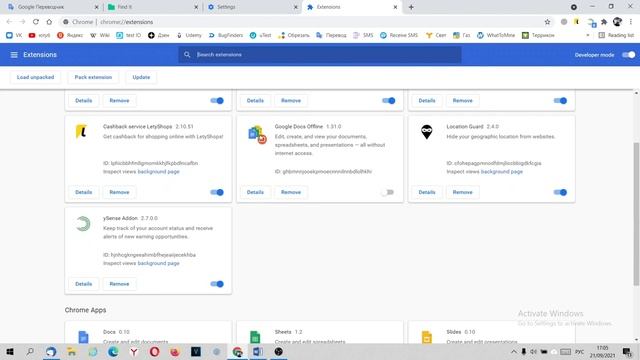Open the Udemy bookmark
The height and width of the screenshot is (360, 640).
coord(189,36)
